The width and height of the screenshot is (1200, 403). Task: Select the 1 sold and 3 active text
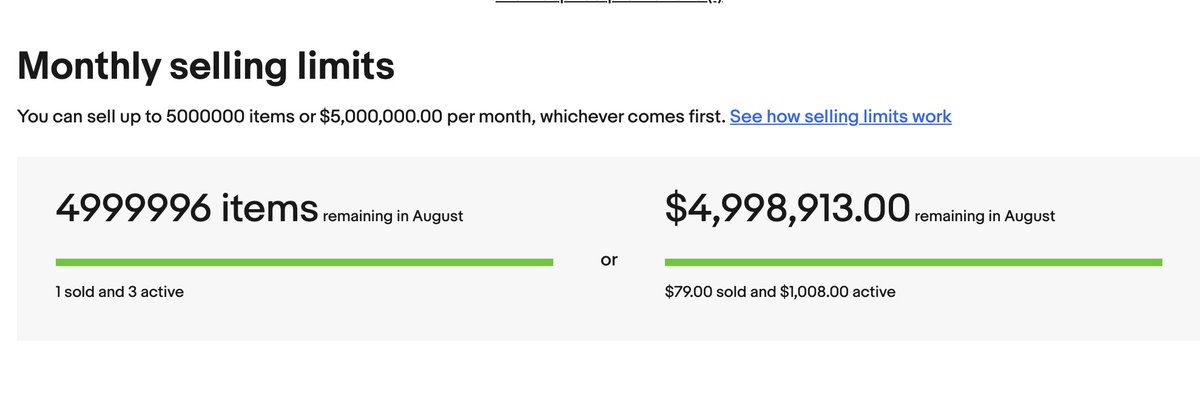(x=120, y=292)
